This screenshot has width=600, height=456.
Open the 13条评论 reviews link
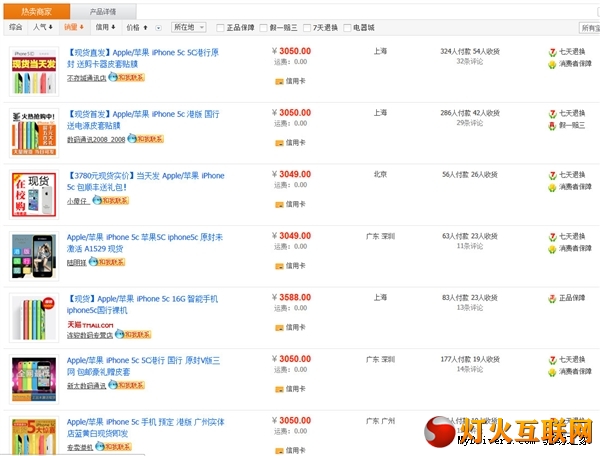(470, 308)
